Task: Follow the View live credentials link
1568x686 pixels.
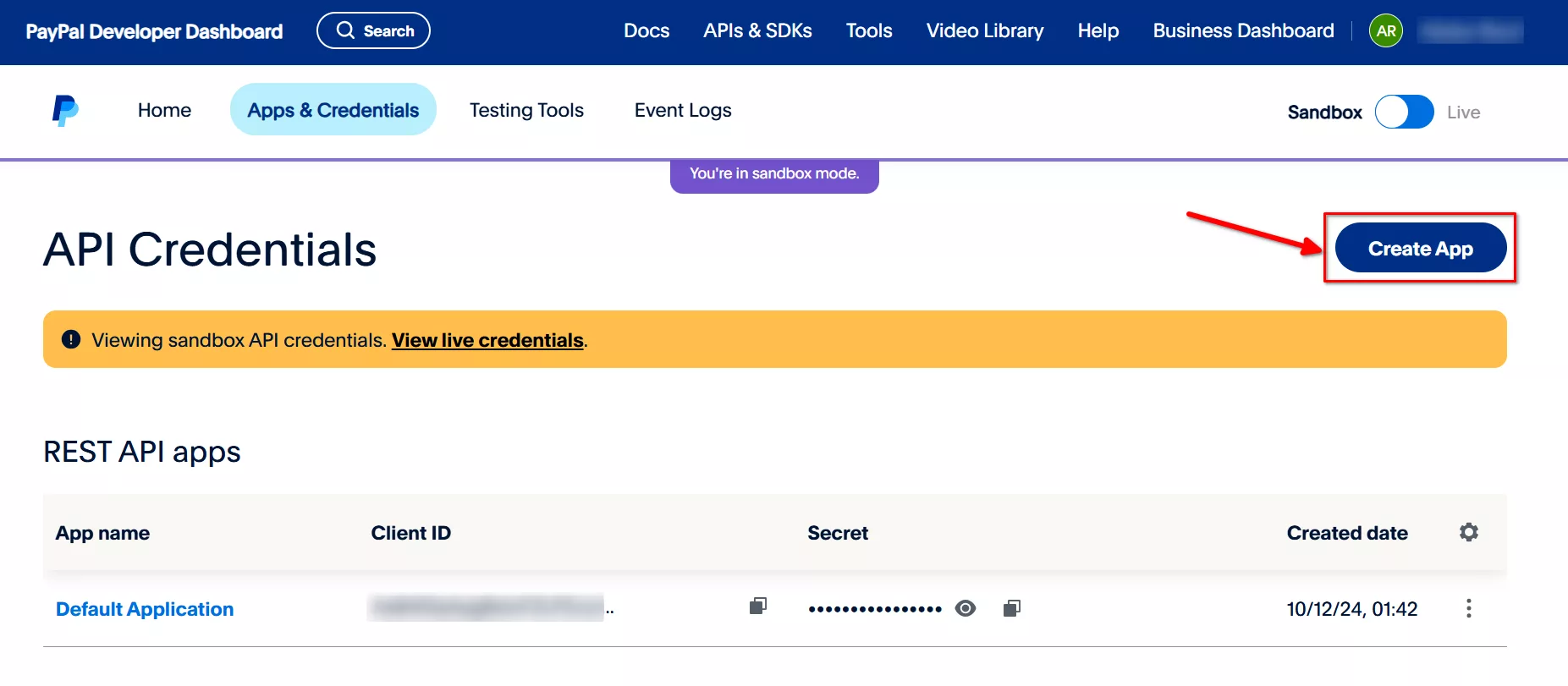Action: pos(487,340)
